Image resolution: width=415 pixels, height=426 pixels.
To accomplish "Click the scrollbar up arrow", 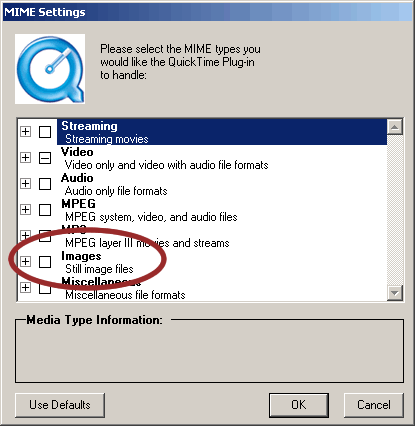I will 395,127.
